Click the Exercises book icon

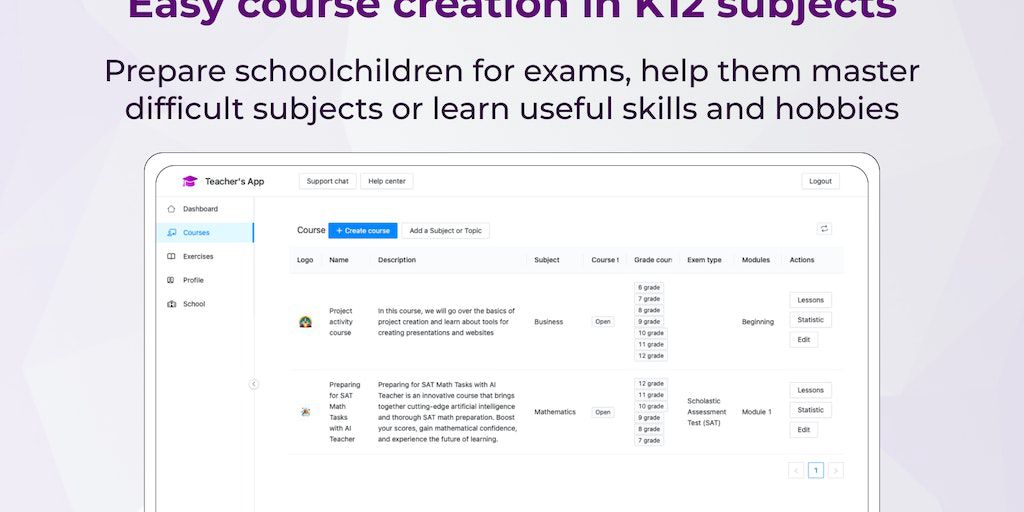coord(171,257)
